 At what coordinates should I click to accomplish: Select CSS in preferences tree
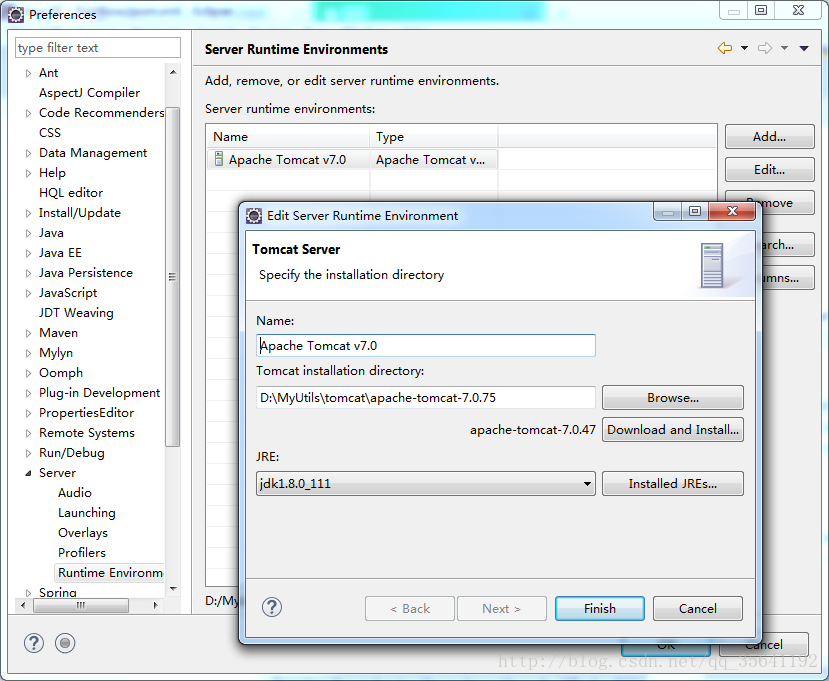coord(50,133)
